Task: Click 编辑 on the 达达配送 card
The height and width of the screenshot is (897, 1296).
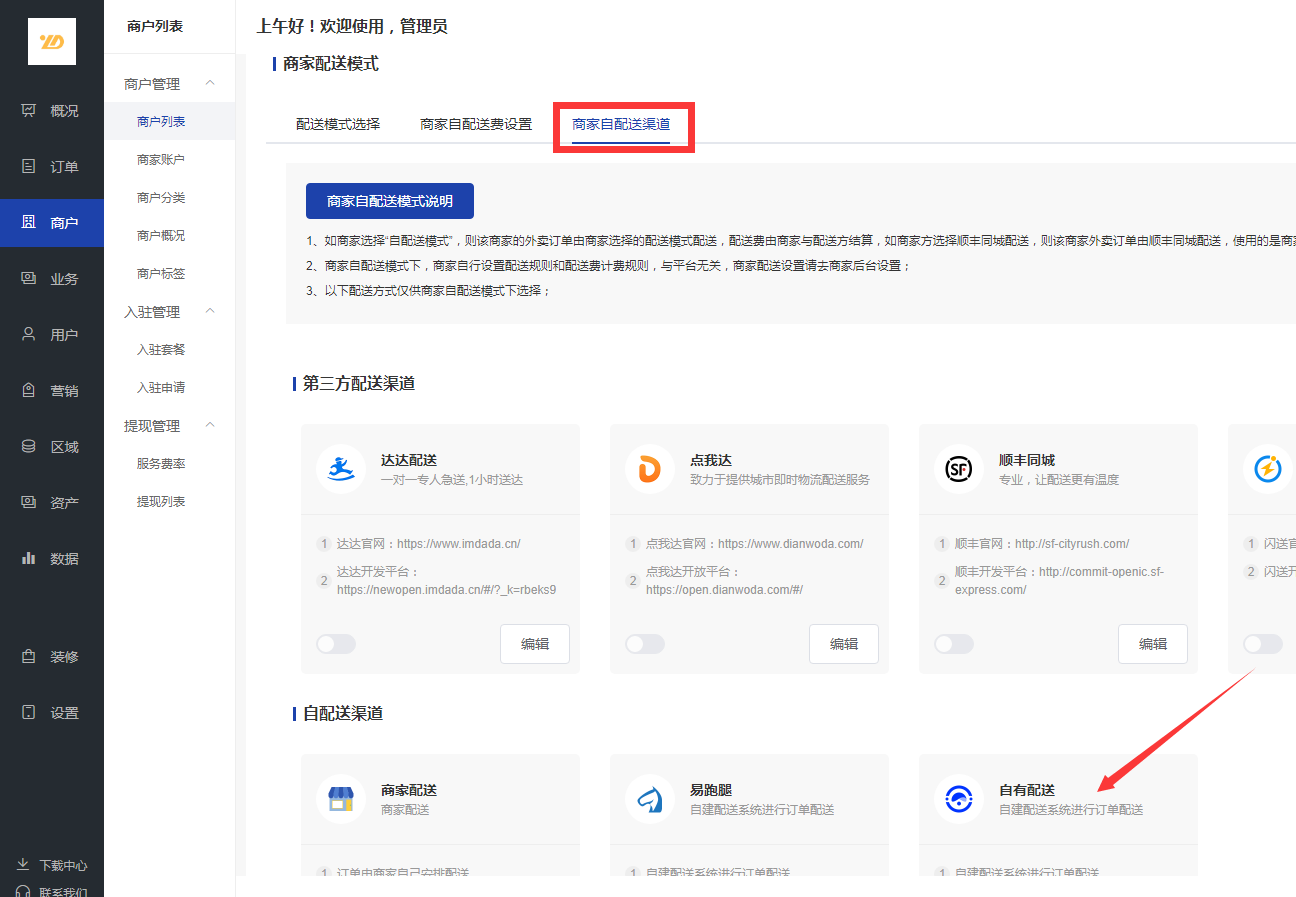Action: pos(535,644)
